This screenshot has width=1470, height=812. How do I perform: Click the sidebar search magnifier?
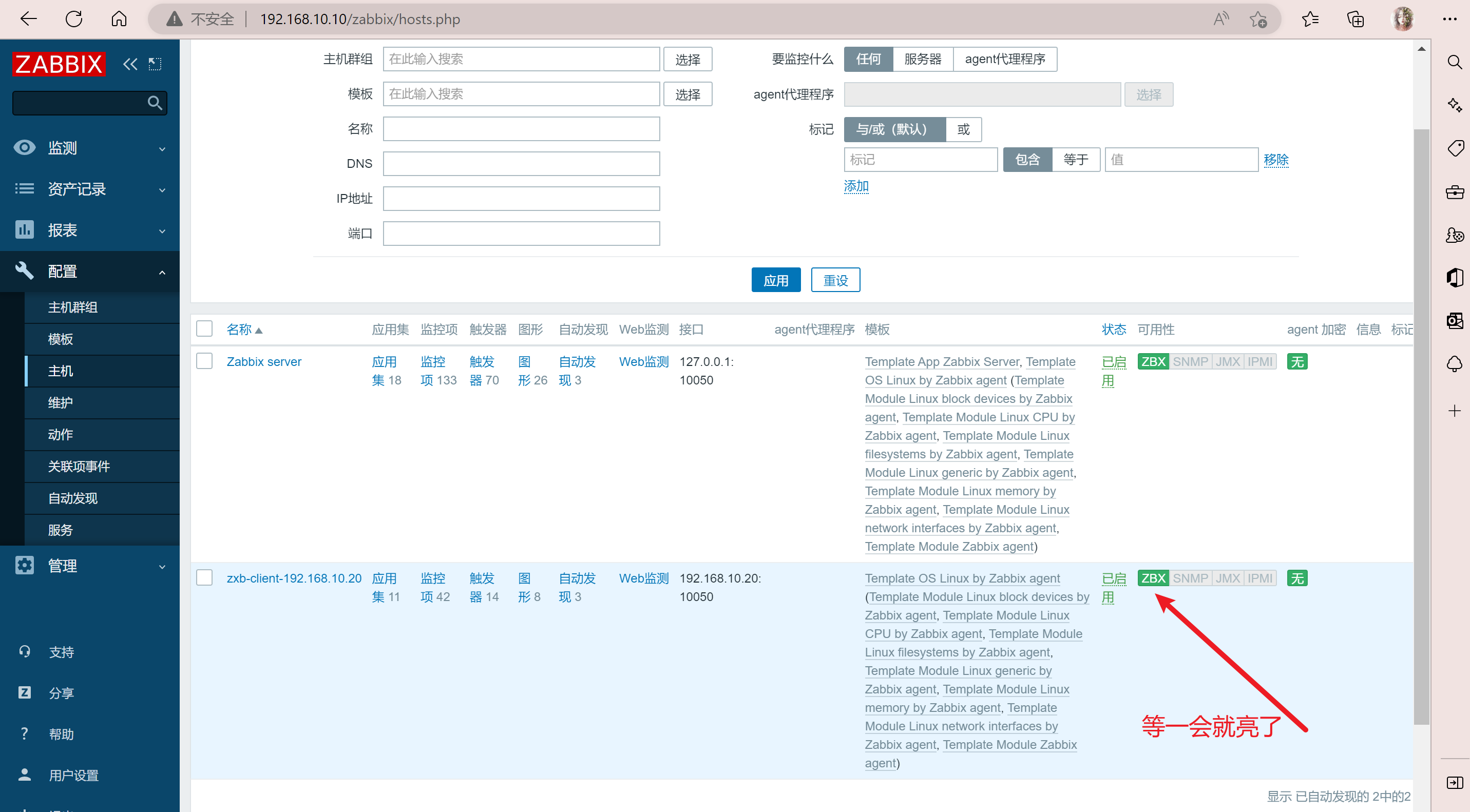(x=155, y=103)
